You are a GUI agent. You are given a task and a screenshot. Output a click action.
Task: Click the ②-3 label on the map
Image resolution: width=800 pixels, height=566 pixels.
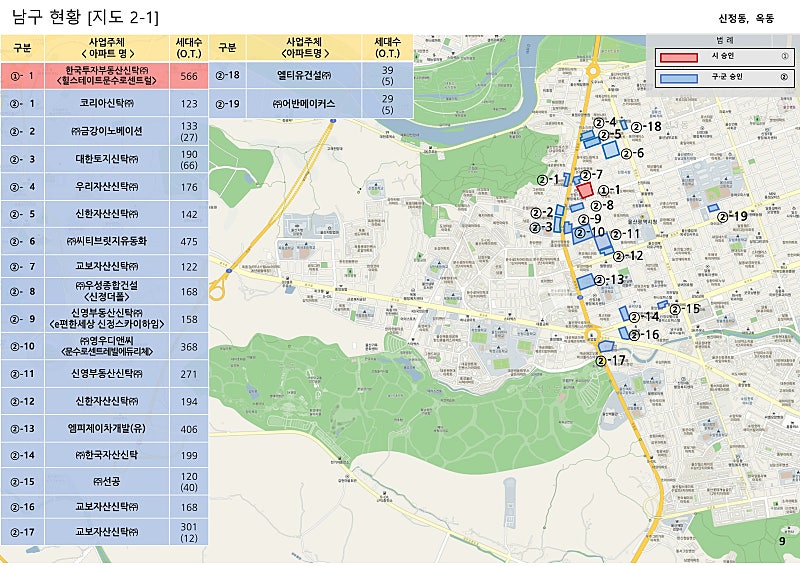(x=541, y=227)
